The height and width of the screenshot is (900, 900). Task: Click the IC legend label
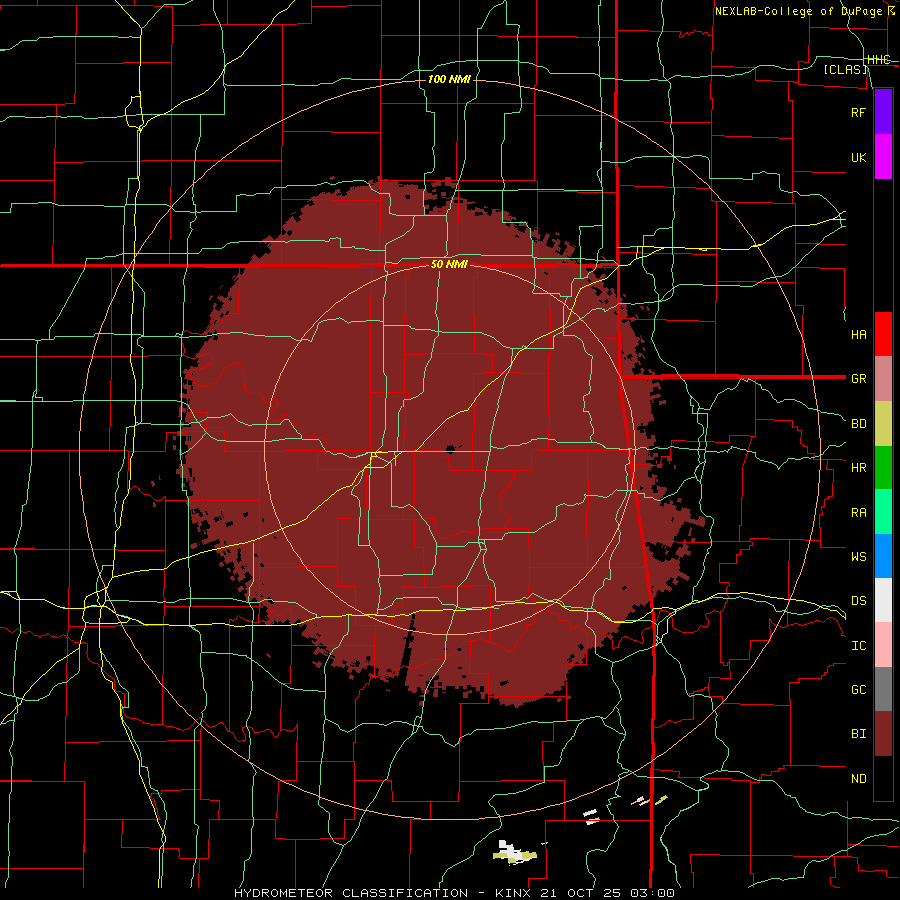coord(858,646)
